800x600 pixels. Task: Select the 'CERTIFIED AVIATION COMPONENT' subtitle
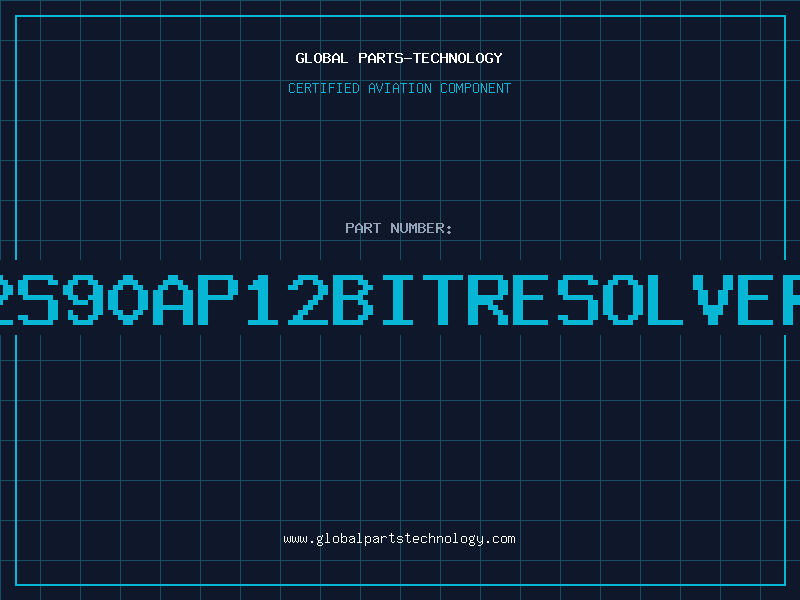click(x=399, y=88)
